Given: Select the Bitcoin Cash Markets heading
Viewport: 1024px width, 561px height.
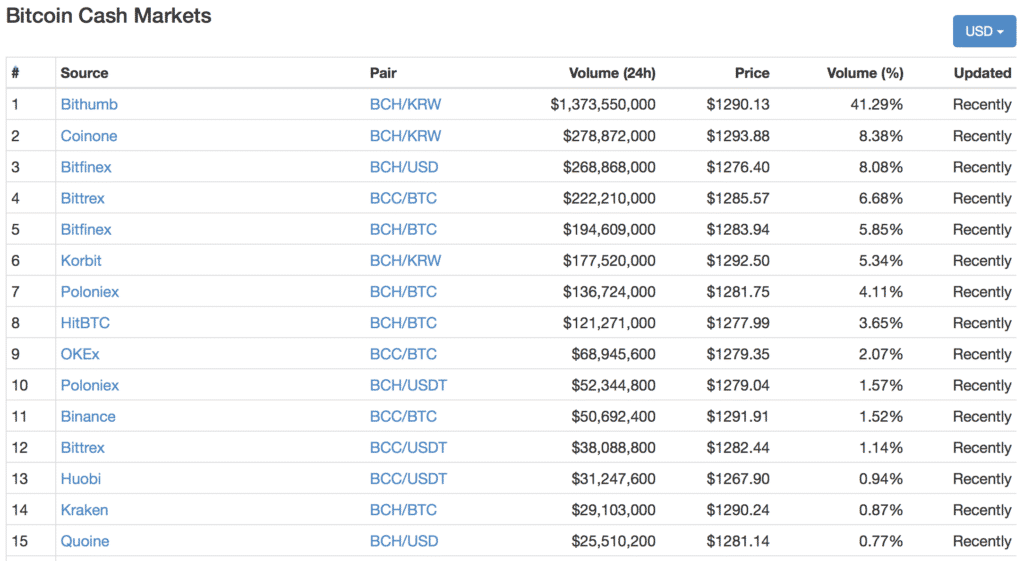Looking at the screenshot, I should point(108,16).
